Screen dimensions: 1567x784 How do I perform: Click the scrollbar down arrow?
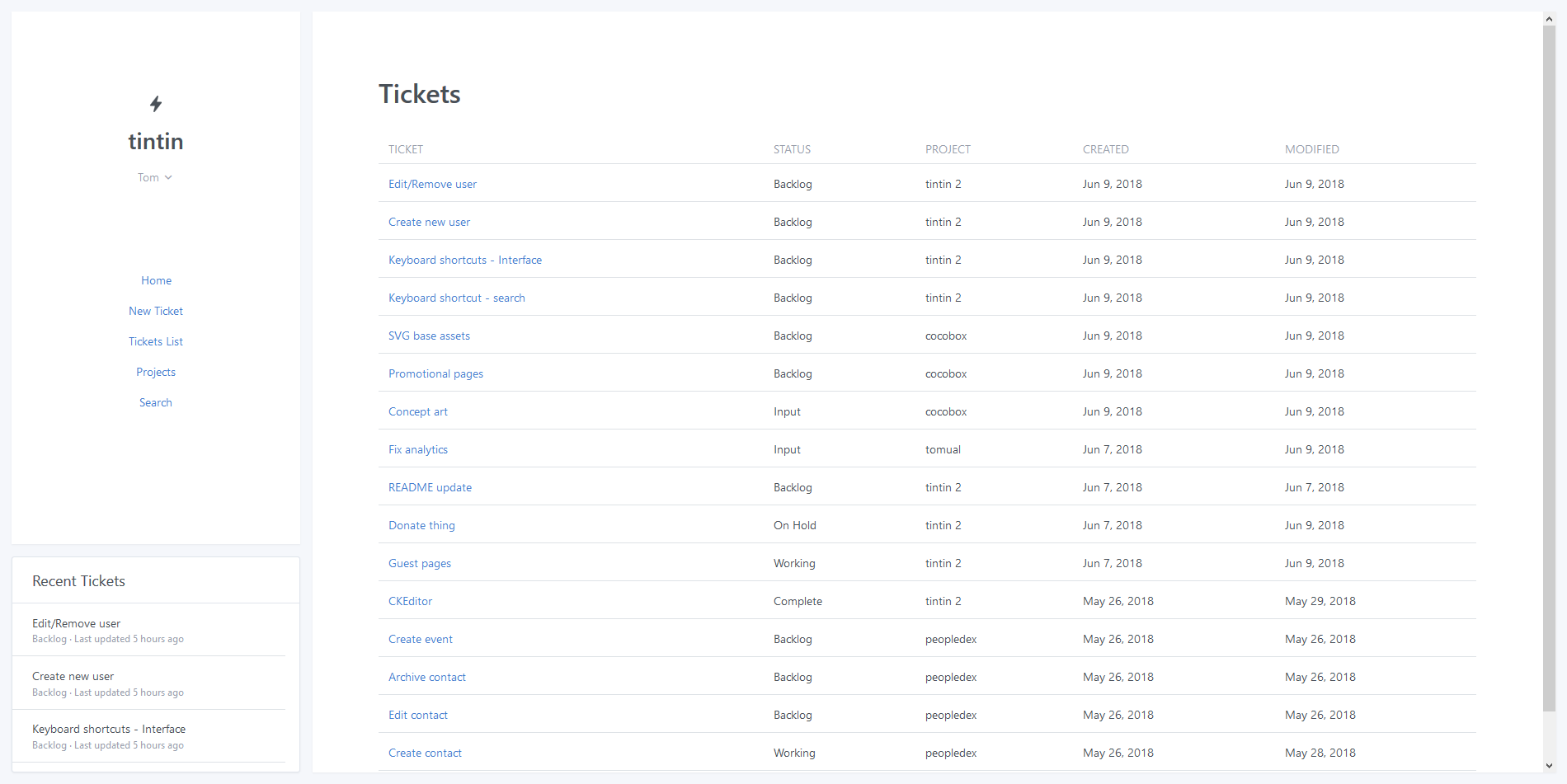pyautogui.click(x=1549, y=766)
